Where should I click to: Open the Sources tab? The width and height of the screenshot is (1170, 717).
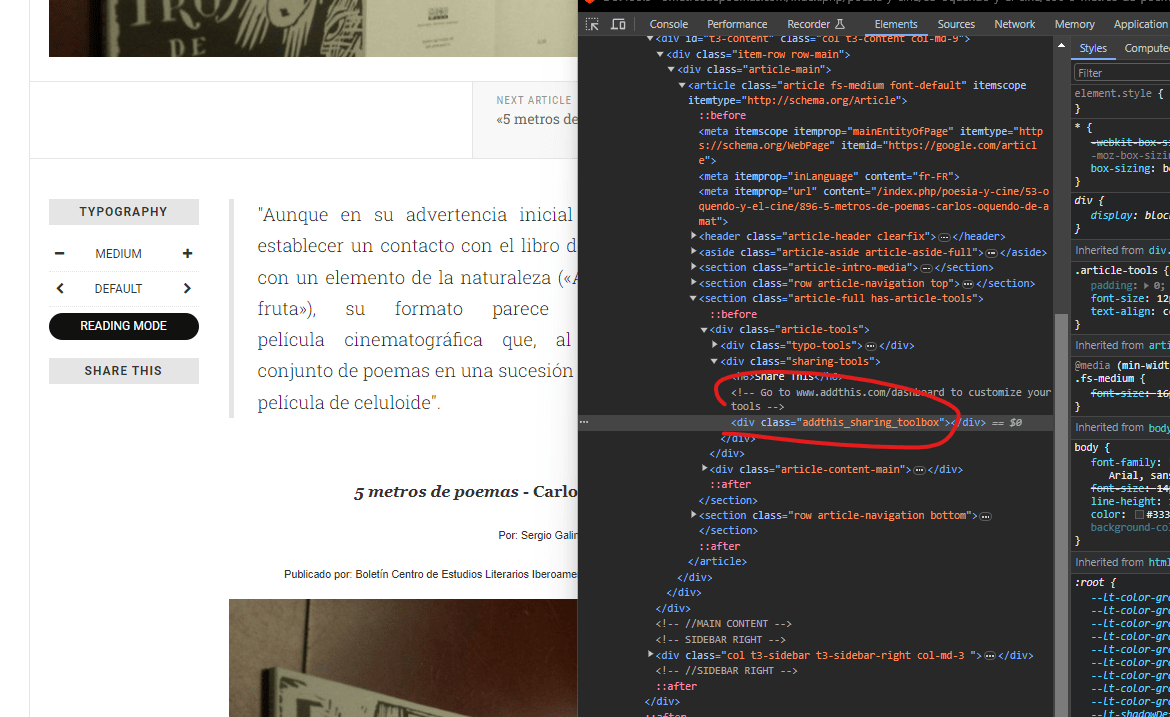coord(956,24)
